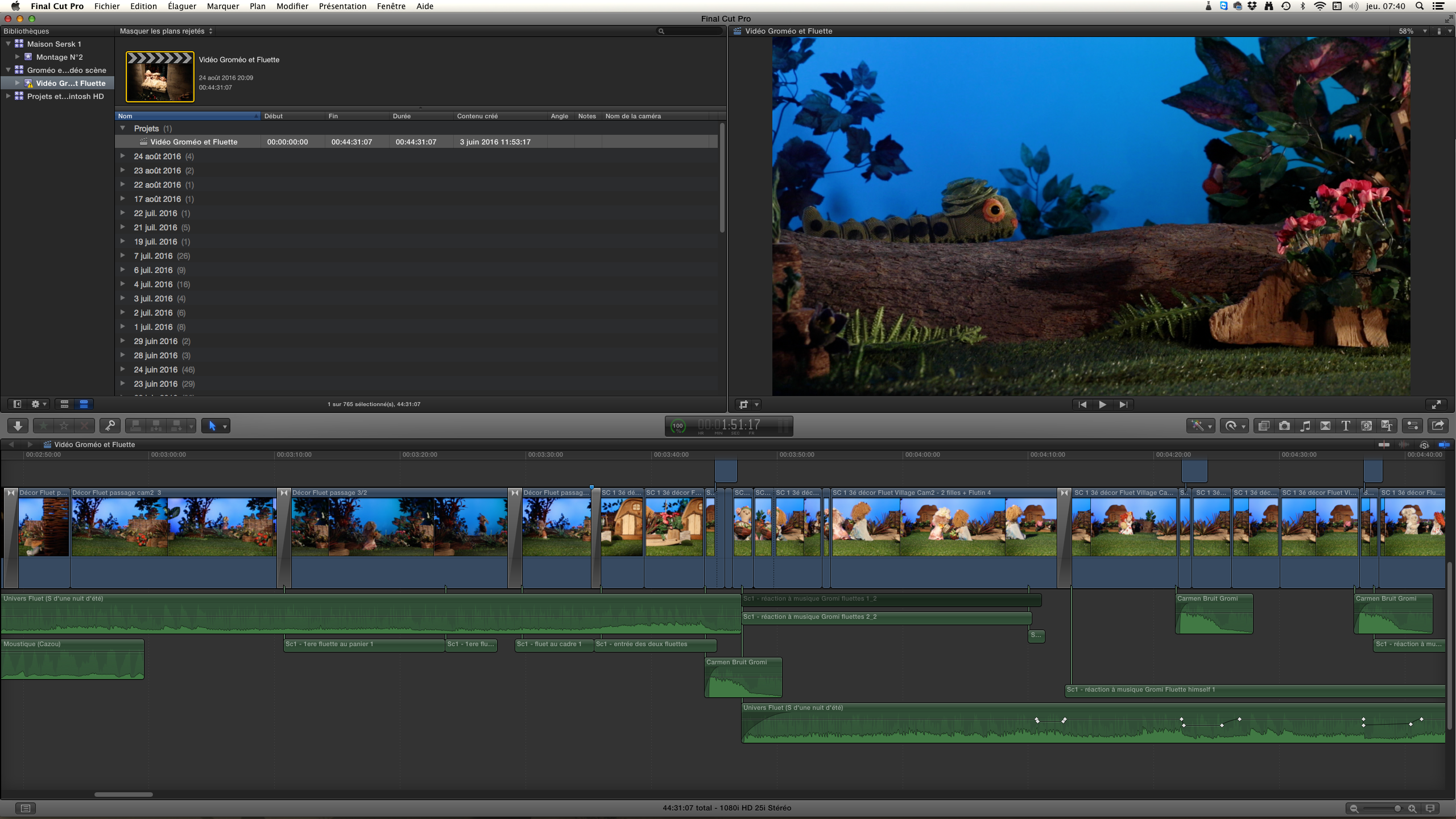Image resolution: width=1456 pixels, height=819 pixels.
Task: Open the Modifier menu
Action: tap(292, 6)
